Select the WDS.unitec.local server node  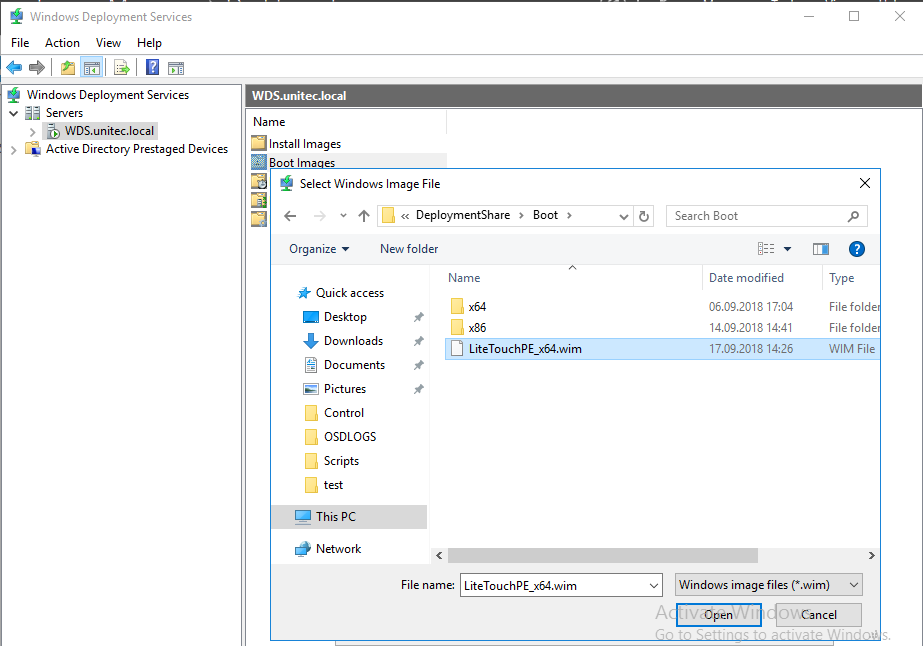[x=109, y=131]
